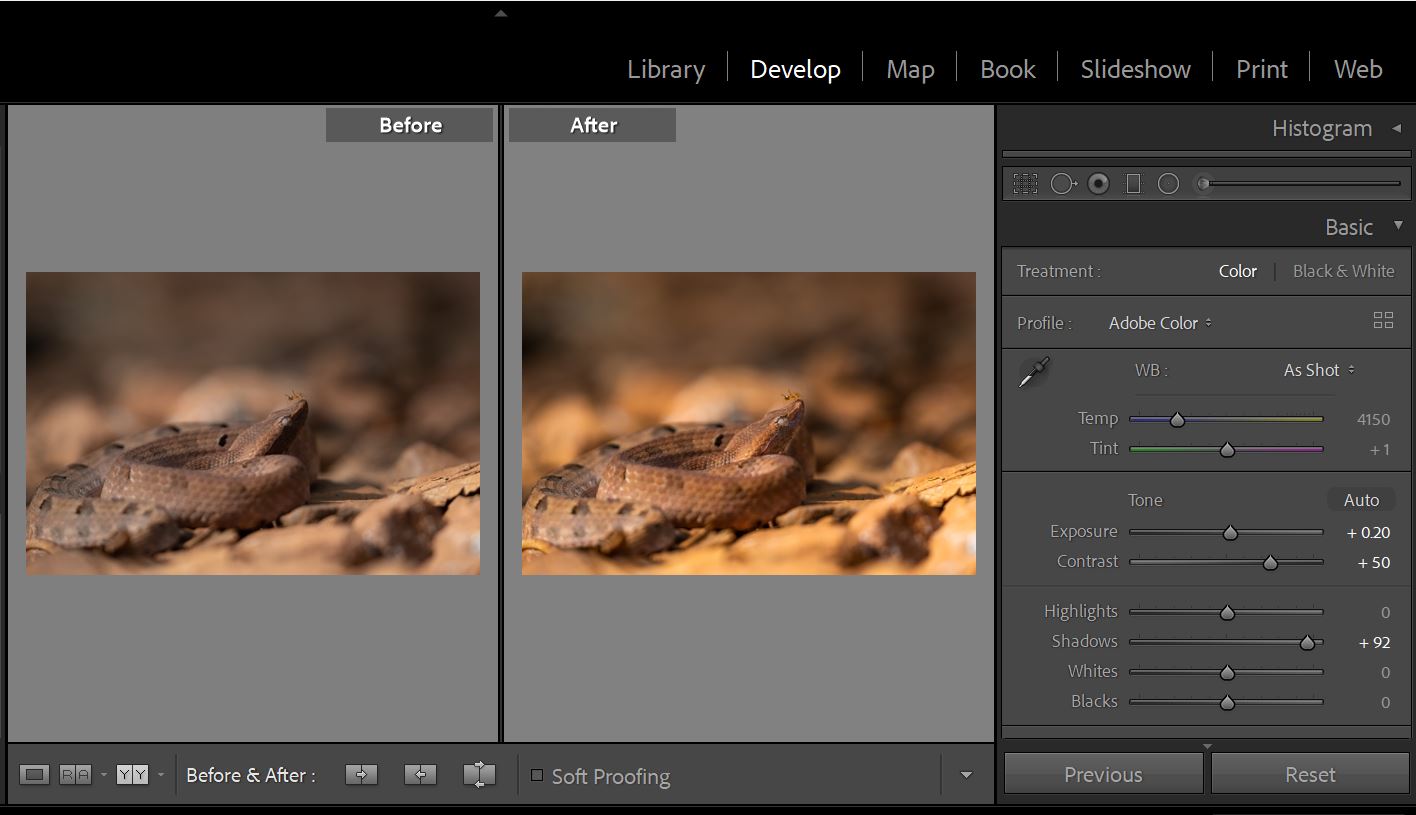This screenshot has height=815, width=1416.
Task: Adjust the Shadows slider handle
Action: pyautogui.click(x=1307, y=643)
